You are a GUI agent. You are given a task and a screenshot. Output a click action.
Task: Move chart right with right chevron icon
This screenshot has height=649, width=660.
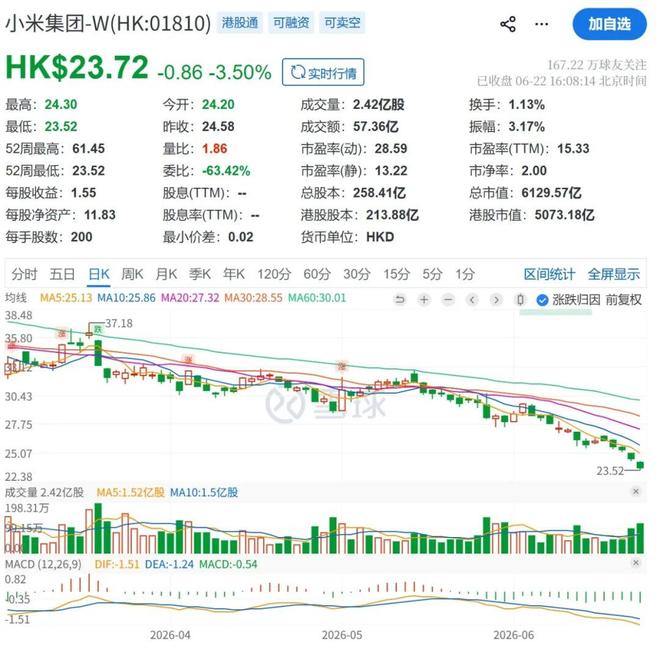click(496, 300)
